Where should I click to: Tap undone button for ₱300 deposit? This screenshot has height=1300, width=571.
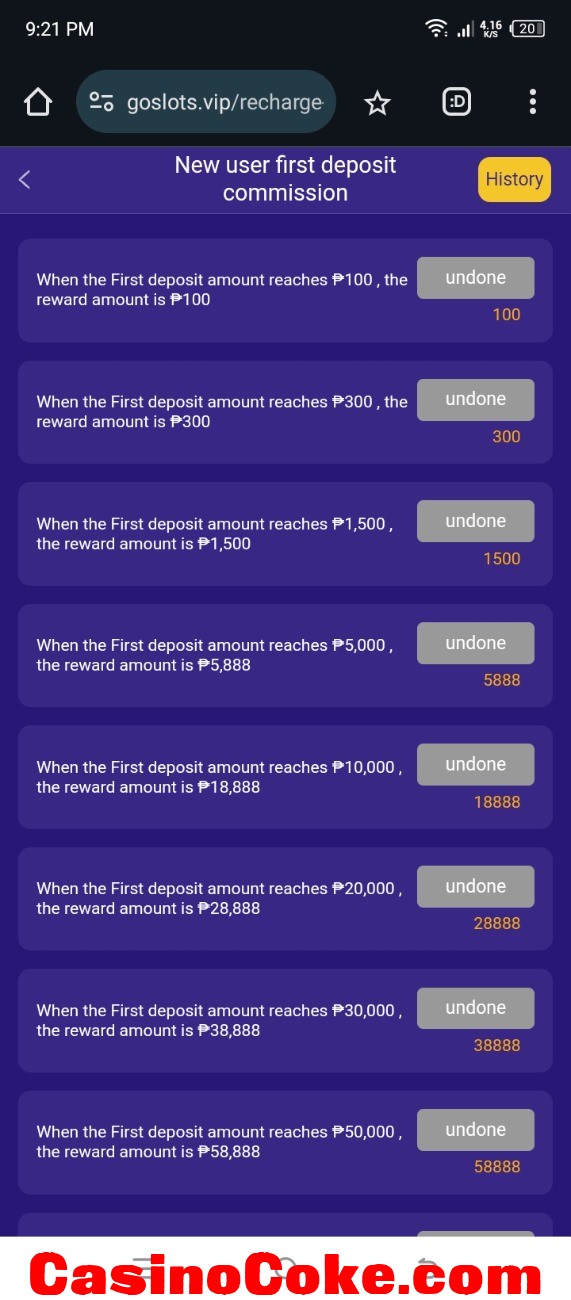click(476, 399)
